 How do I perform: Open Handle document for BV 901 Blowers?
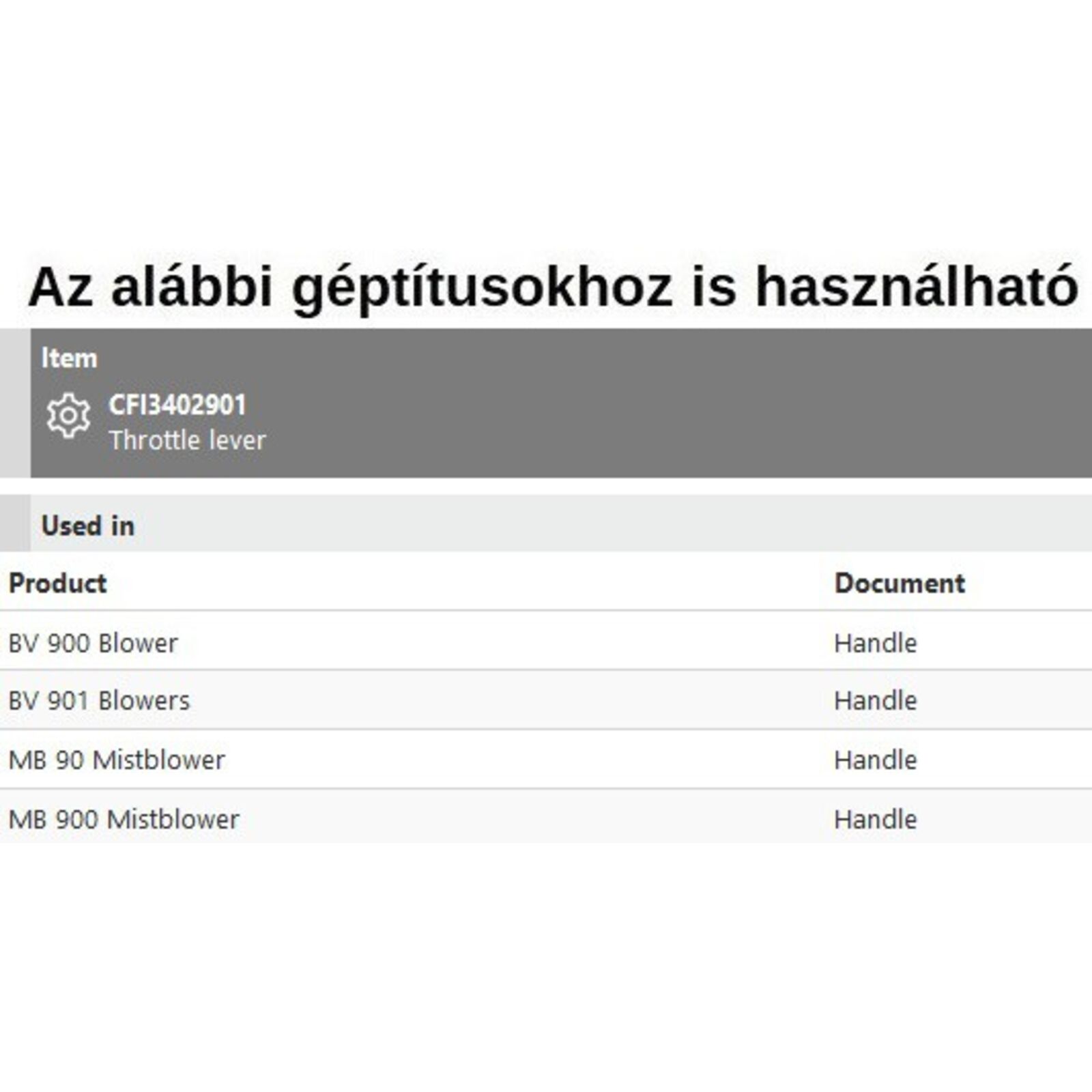[875, 700]
